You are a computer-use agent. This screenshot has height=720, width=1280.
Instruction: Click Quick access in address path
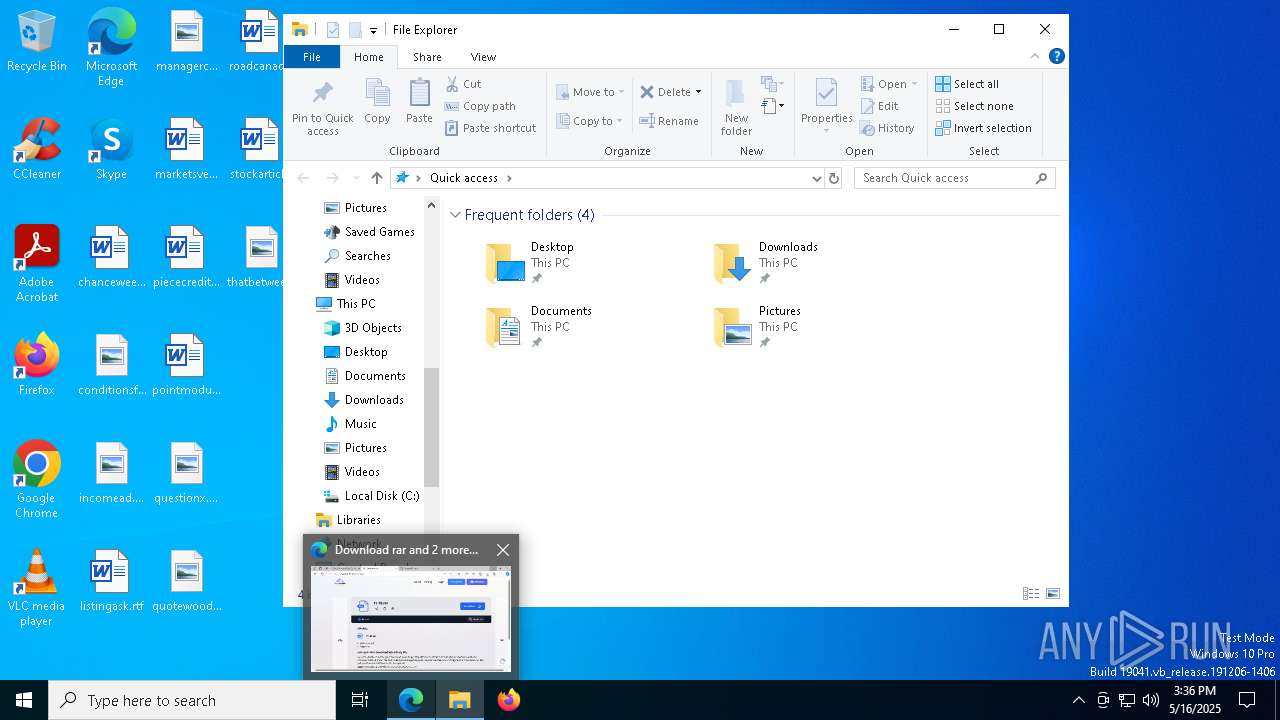tap(463, 178)
